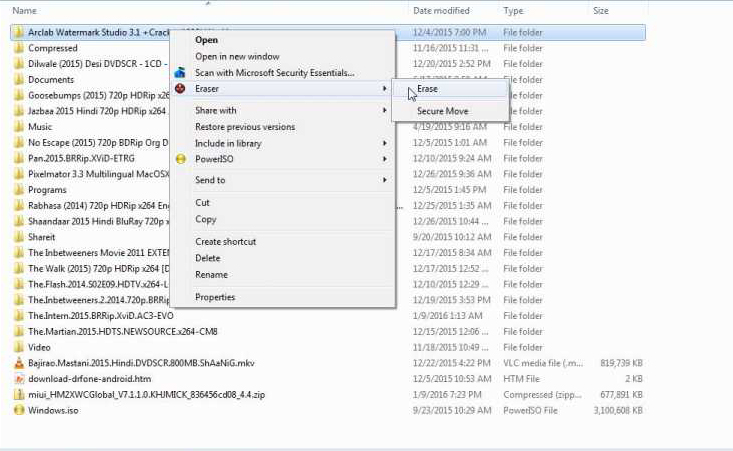733x451 pixels.
Task: Select Bajirao.Mastani.2015.Hindi.DVDSCR.800MB.ShAaNiG.mkv file name
Action: (141, 363)
